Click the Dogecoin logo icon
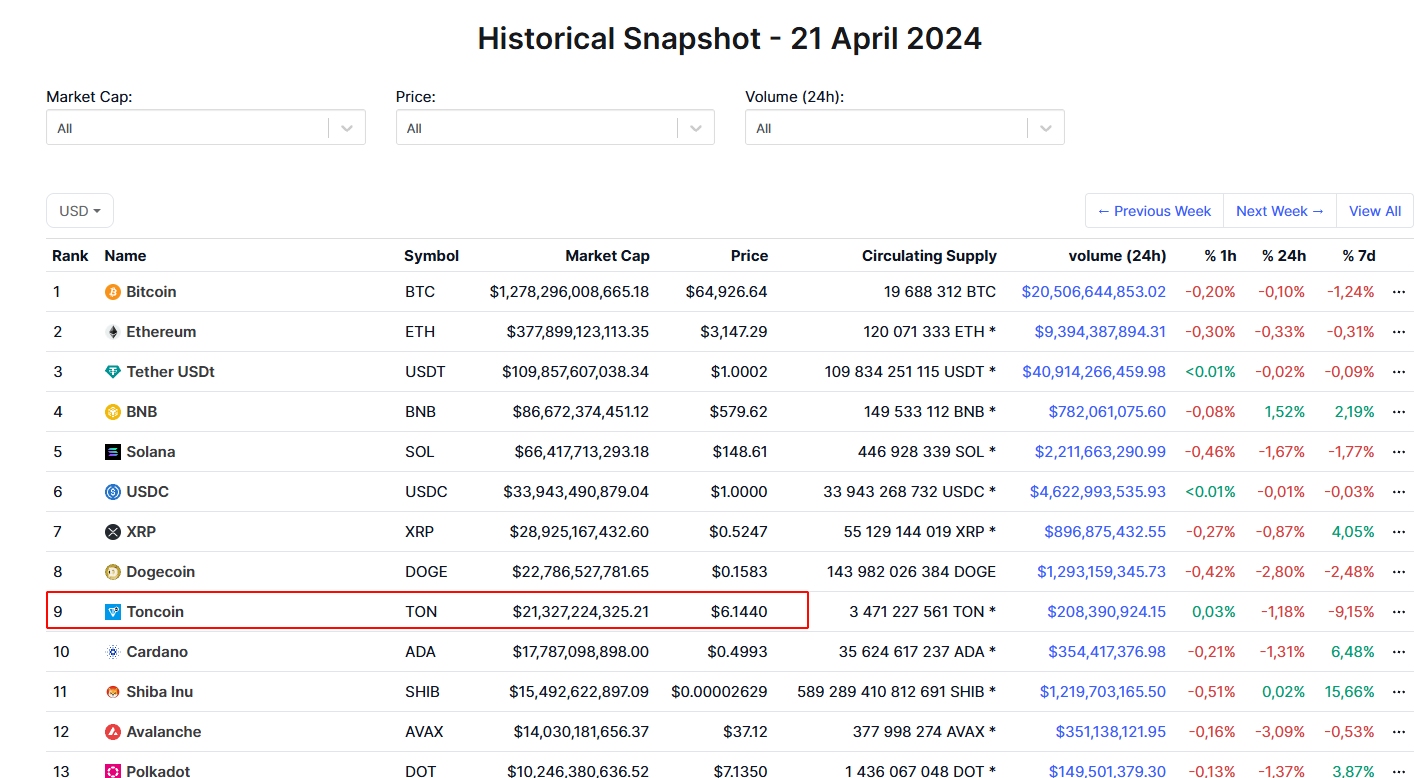The height and width of the screenshot is (778, 1415). [113, 572]
